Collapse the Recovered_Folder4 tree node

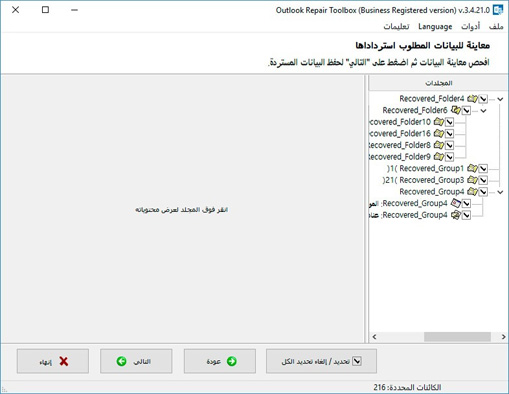[x=500, y=99]
